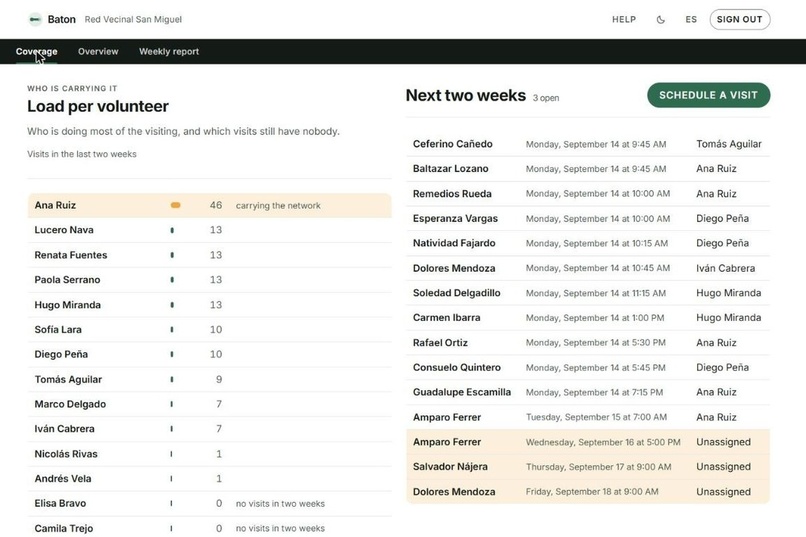Select Andrés Vela in volunteer list
This screenshot has height=537, width=806.
point(209,478)
